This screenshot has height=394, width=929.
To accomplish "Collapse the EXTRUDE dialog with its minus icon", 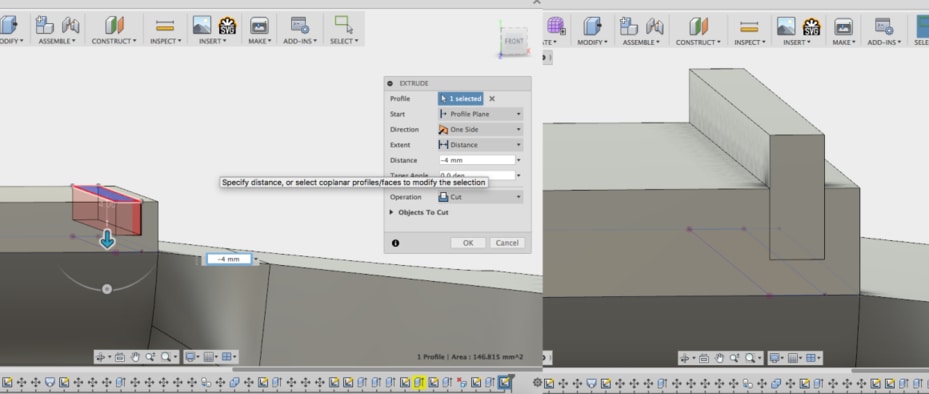I will (390, 84).
